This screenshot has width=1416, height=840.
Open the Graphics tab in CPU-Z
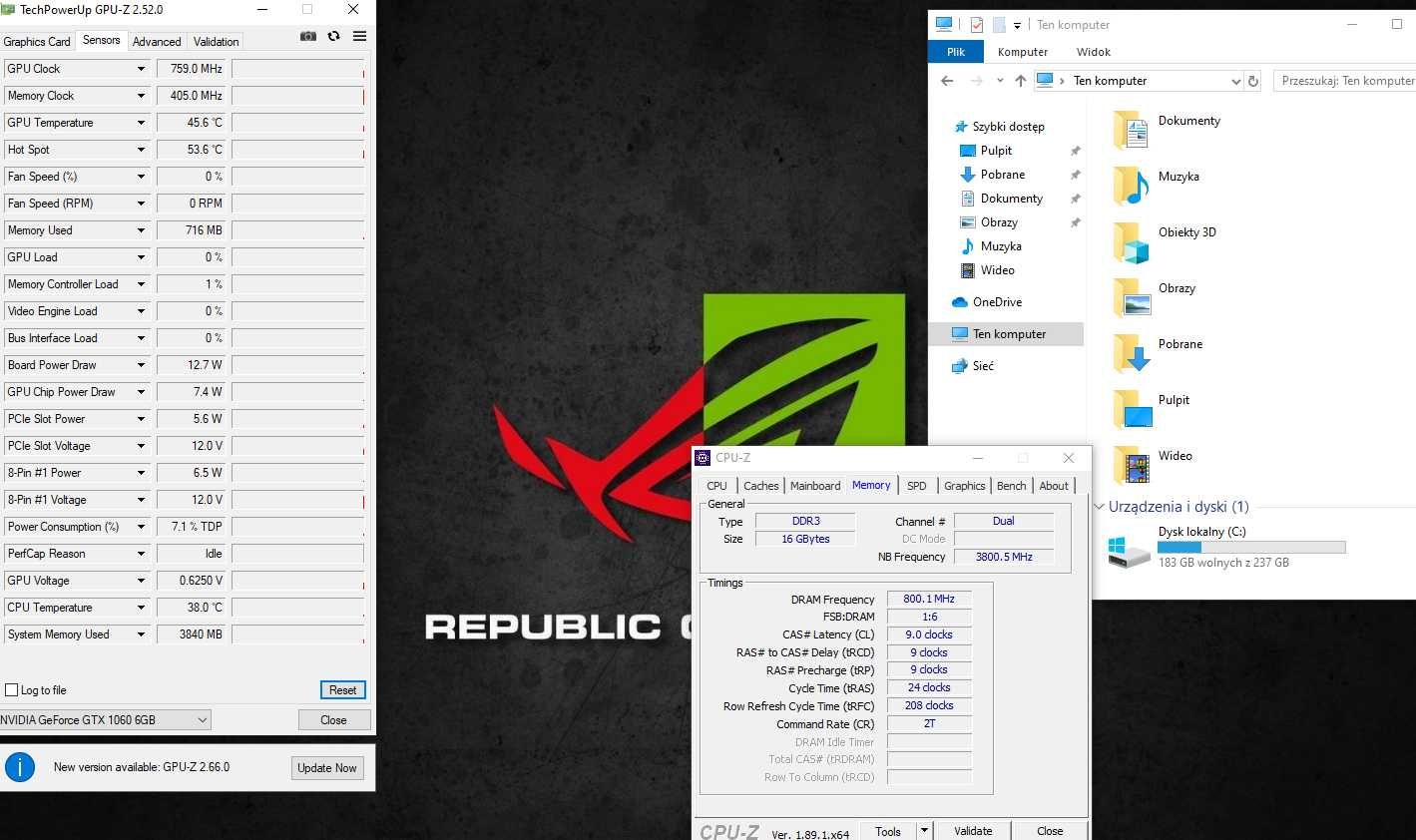(964, 486)
